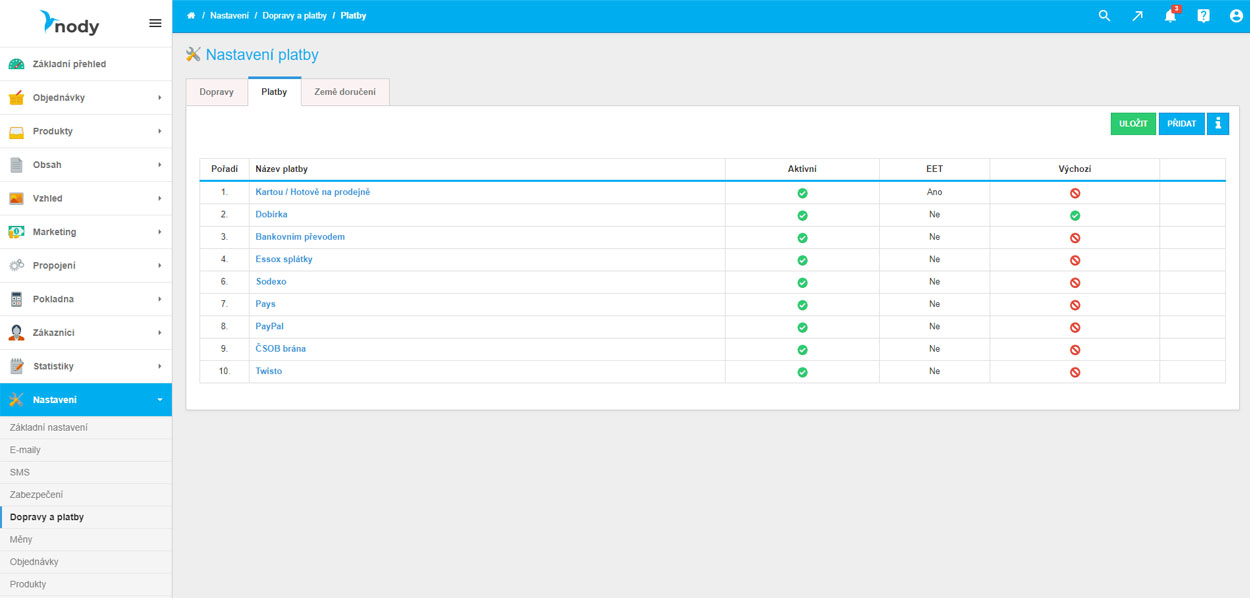This screenshot has width=1250, height=598.
Task: Collapse the Nastavení sidebar section
Action: (86, 400)
